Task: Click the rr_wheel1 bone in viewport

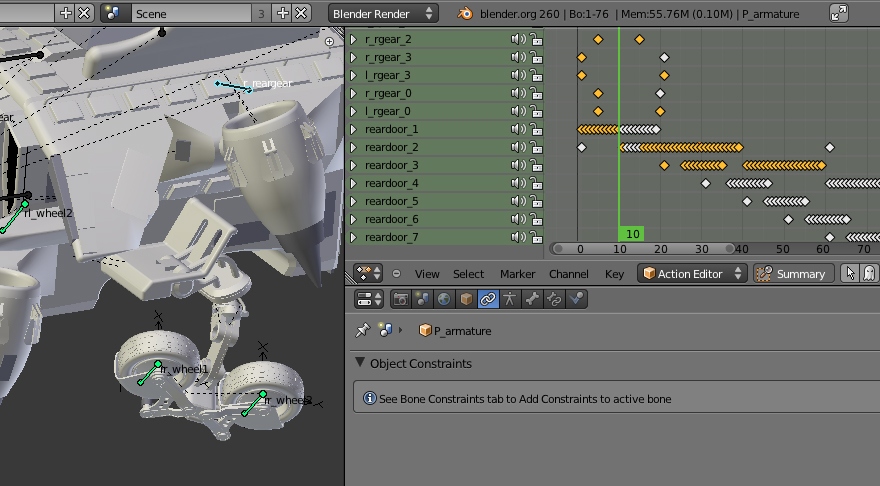Action: [x=149, y=373]
